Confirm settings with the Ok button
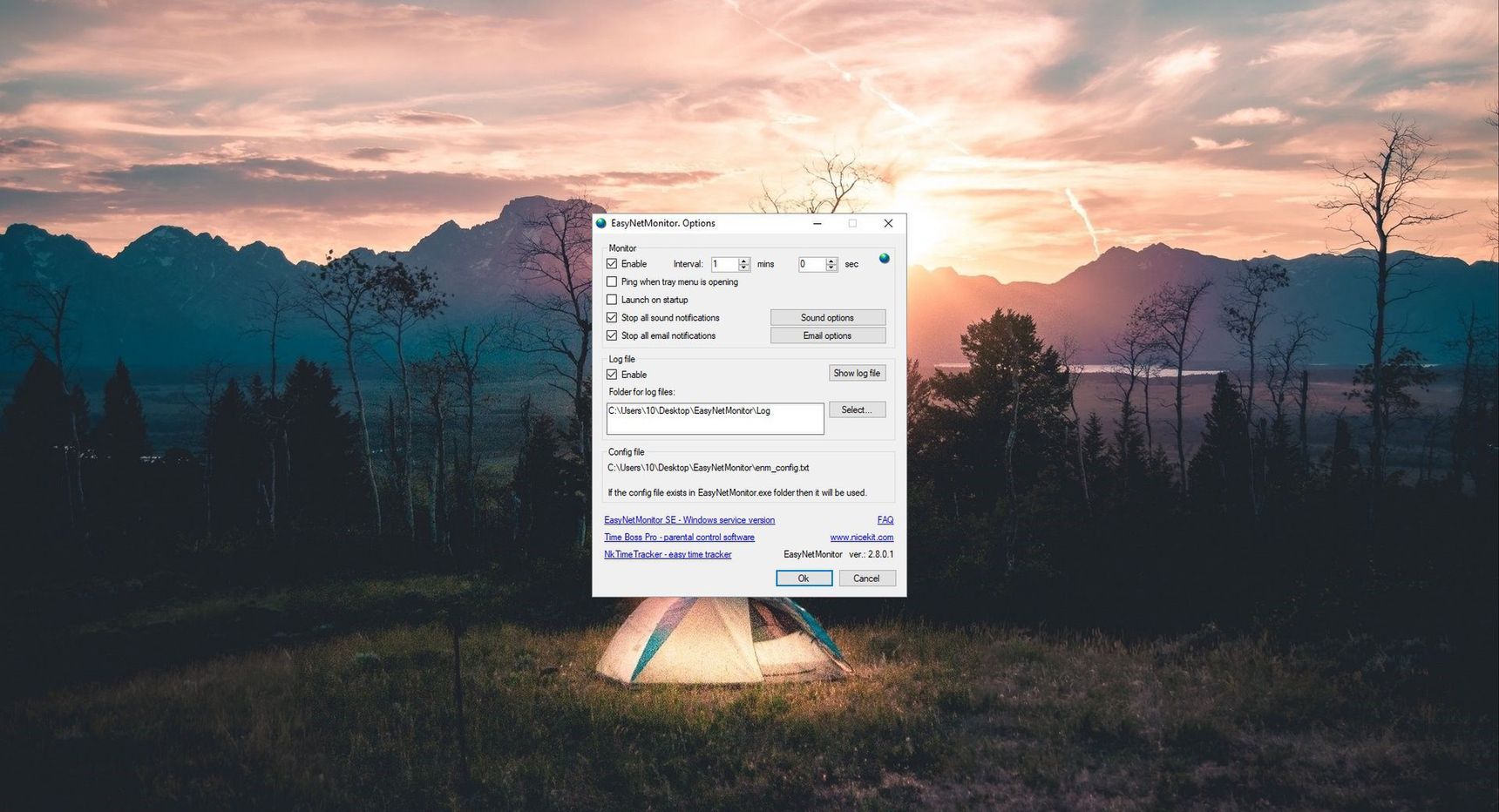This screenshot has height=812, width=1499. click(804, 579)
